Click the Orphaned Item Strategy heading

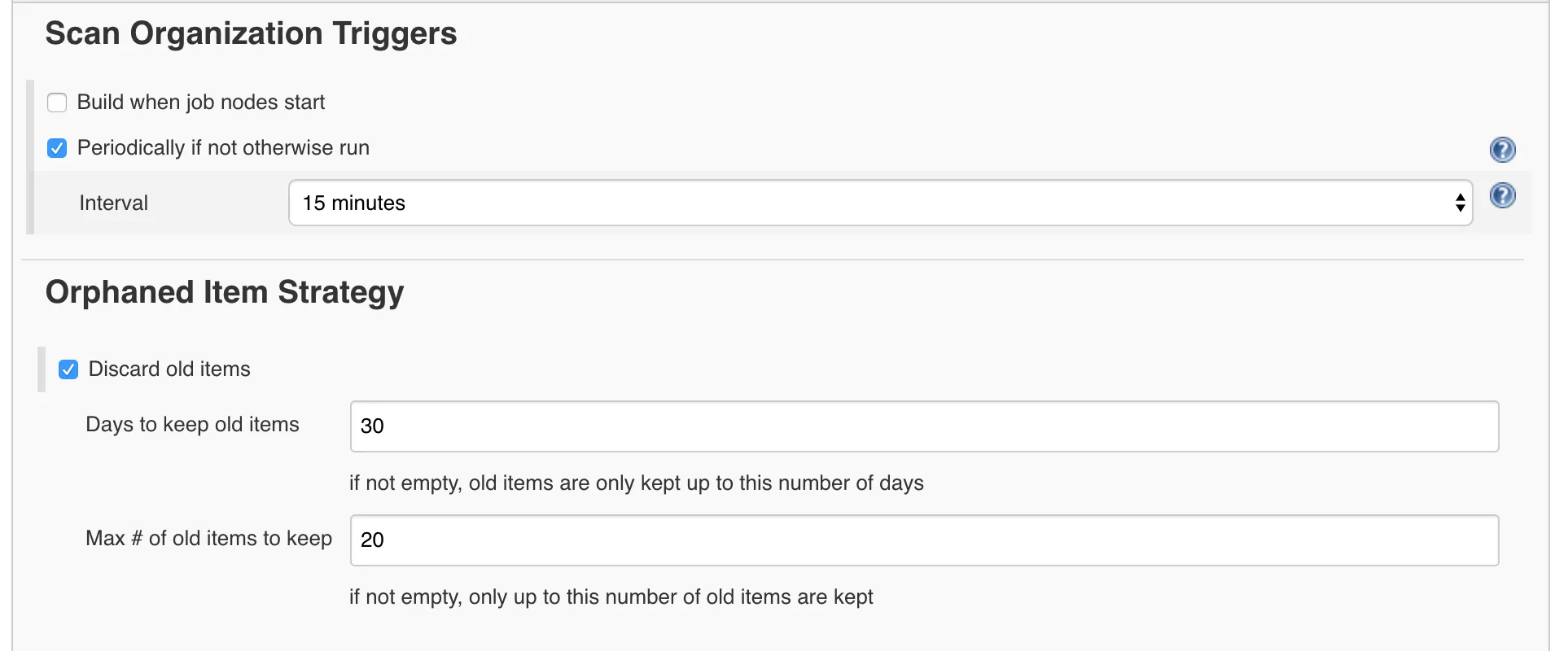pos(225,293)
